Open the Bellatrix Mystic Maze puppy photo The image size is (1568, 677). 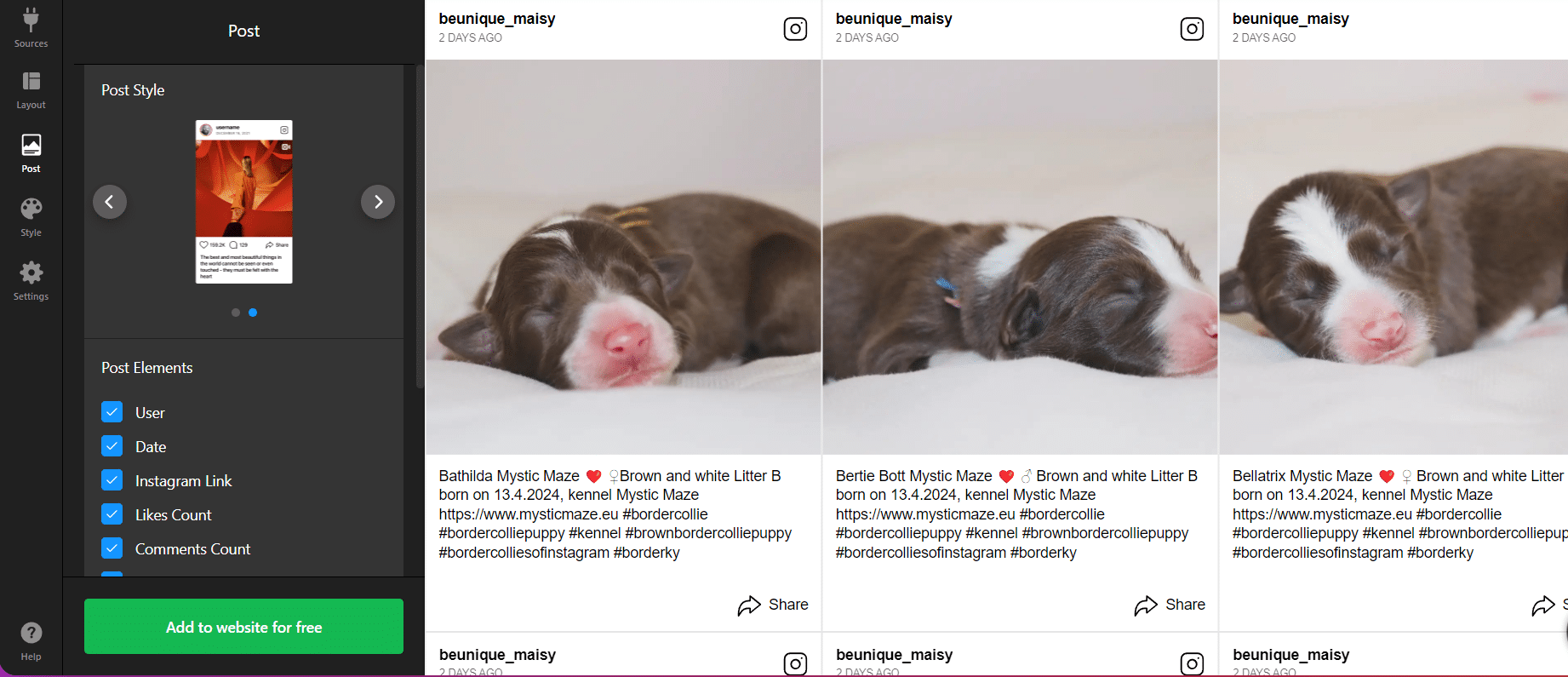click(1393, 256)
